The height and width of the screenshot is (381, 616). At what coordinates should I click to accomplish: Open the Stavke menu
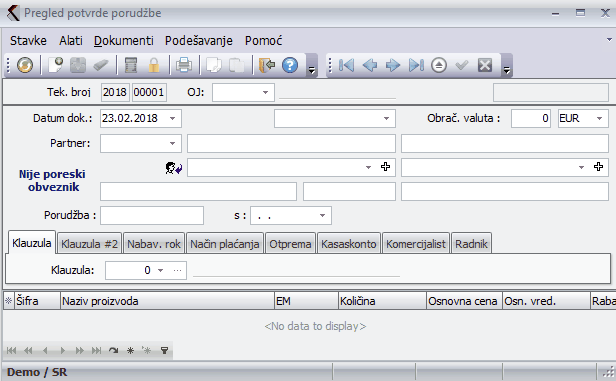(x=28, y=41)
